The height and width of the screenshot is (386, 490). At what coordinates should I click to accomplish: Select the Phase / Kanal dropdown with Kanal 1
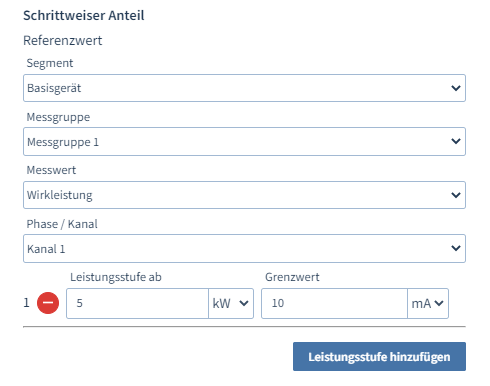(x=244, y=248)
